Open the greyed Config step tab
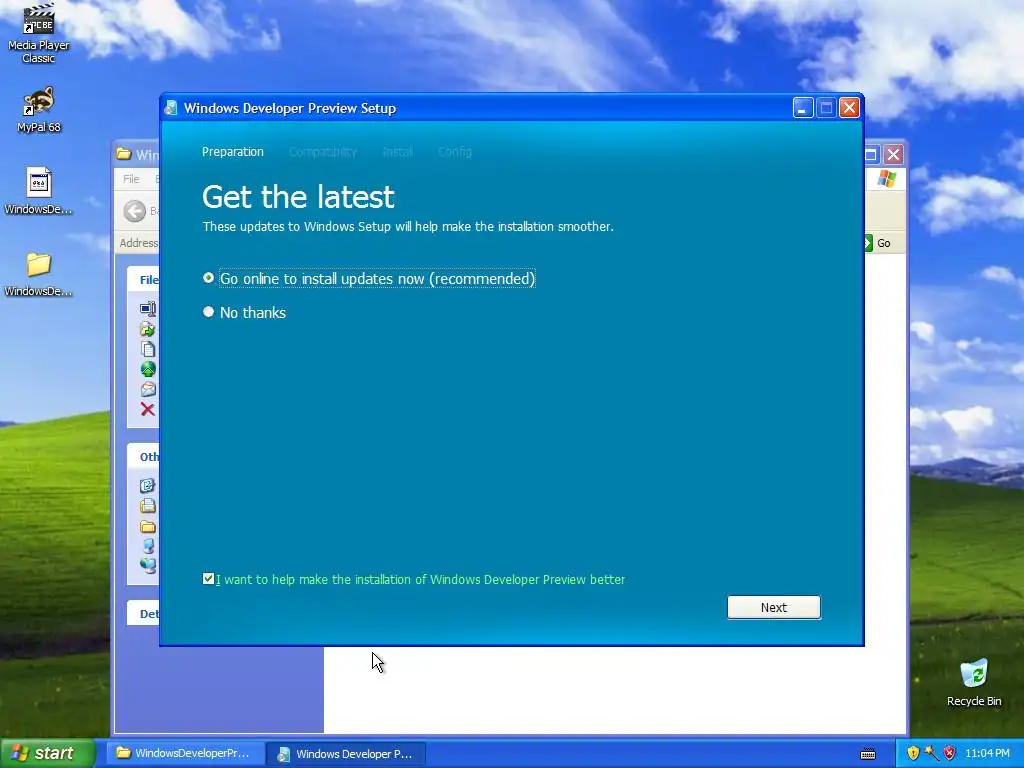This screenshot has width=1024, height=768. [x=455, y=152]
